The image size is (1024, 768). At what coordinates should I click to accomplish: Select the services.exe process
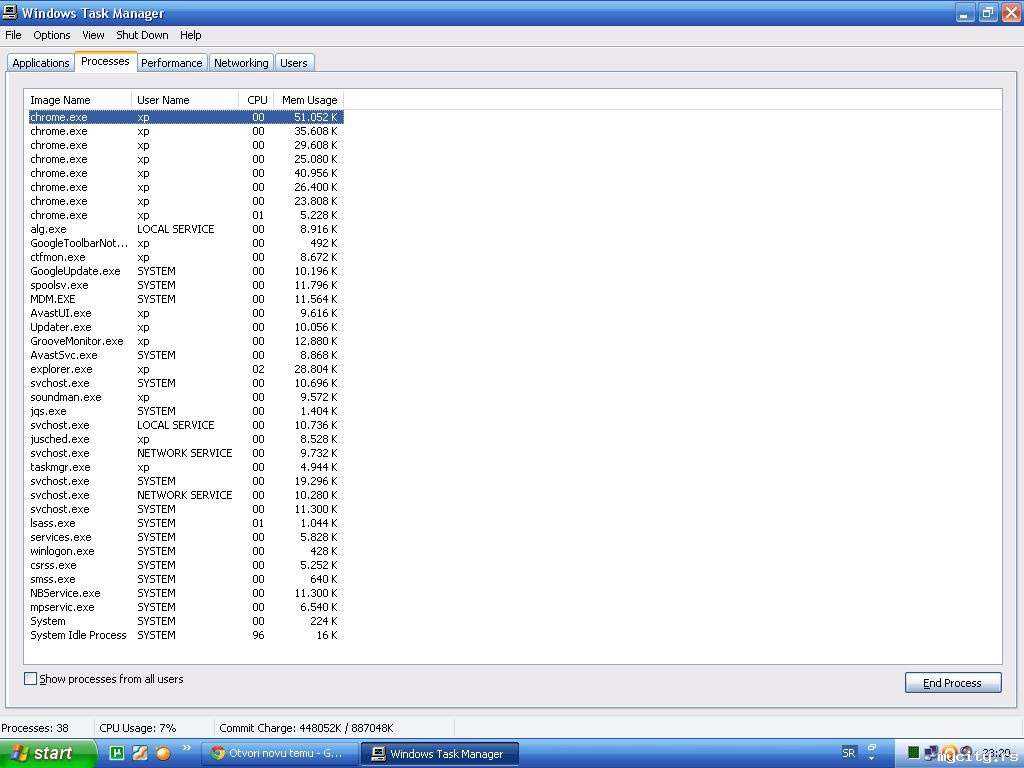tap(185, 537)
